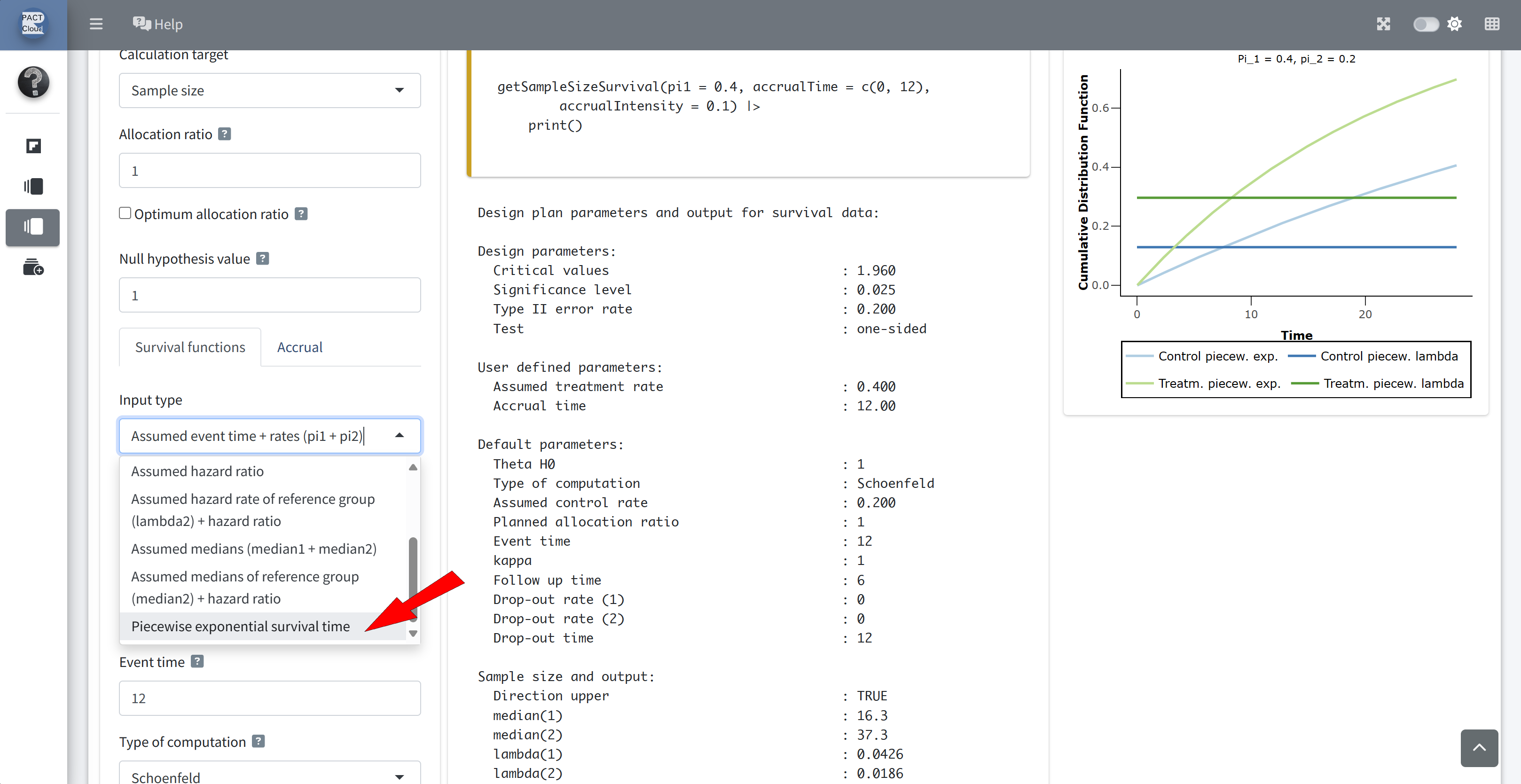The image size is (1521, 784).
Task: Click the Event time help icon
Action: coord(197,662)
